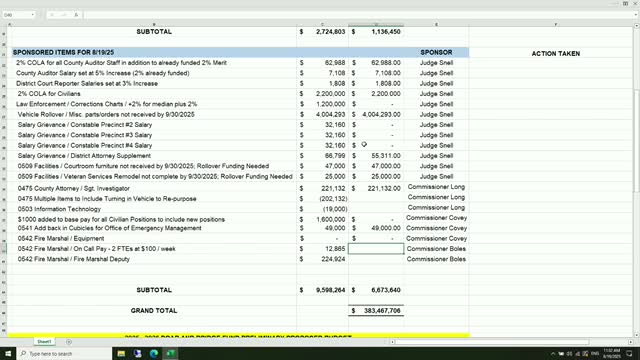Click 'County Auditor Salary set at 5% Increase' cell
This screenshot has width=640, height=360.
pos(102,73)
